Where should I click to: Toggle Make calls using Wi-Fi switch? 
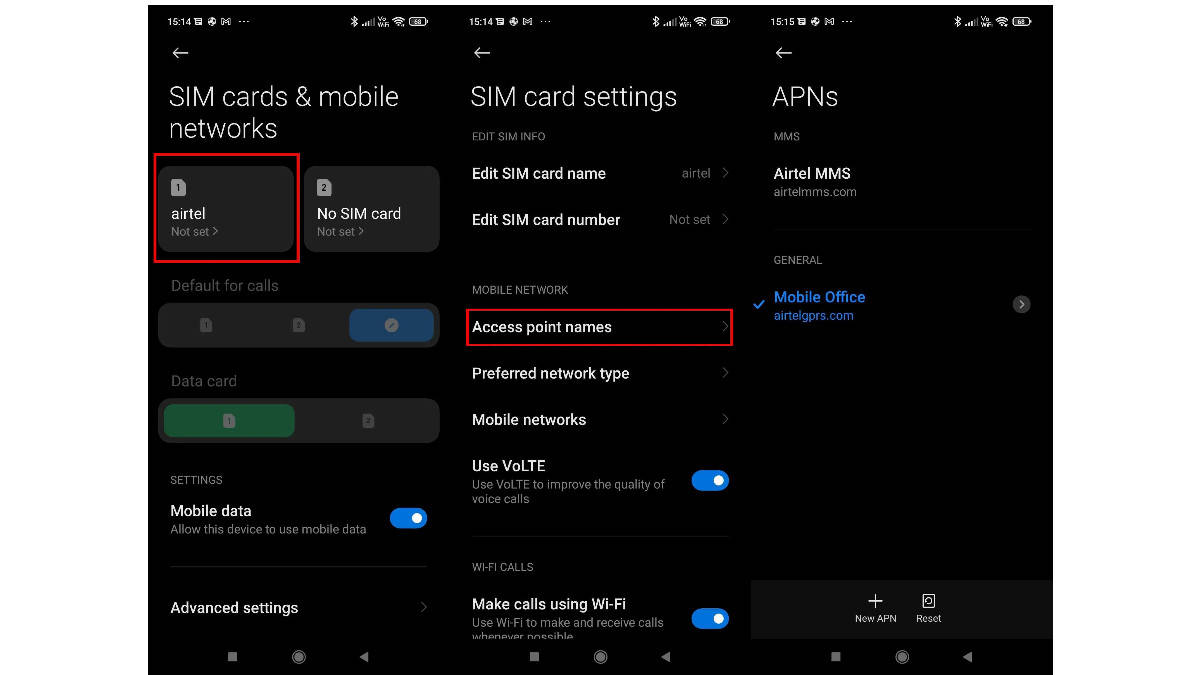710,619
